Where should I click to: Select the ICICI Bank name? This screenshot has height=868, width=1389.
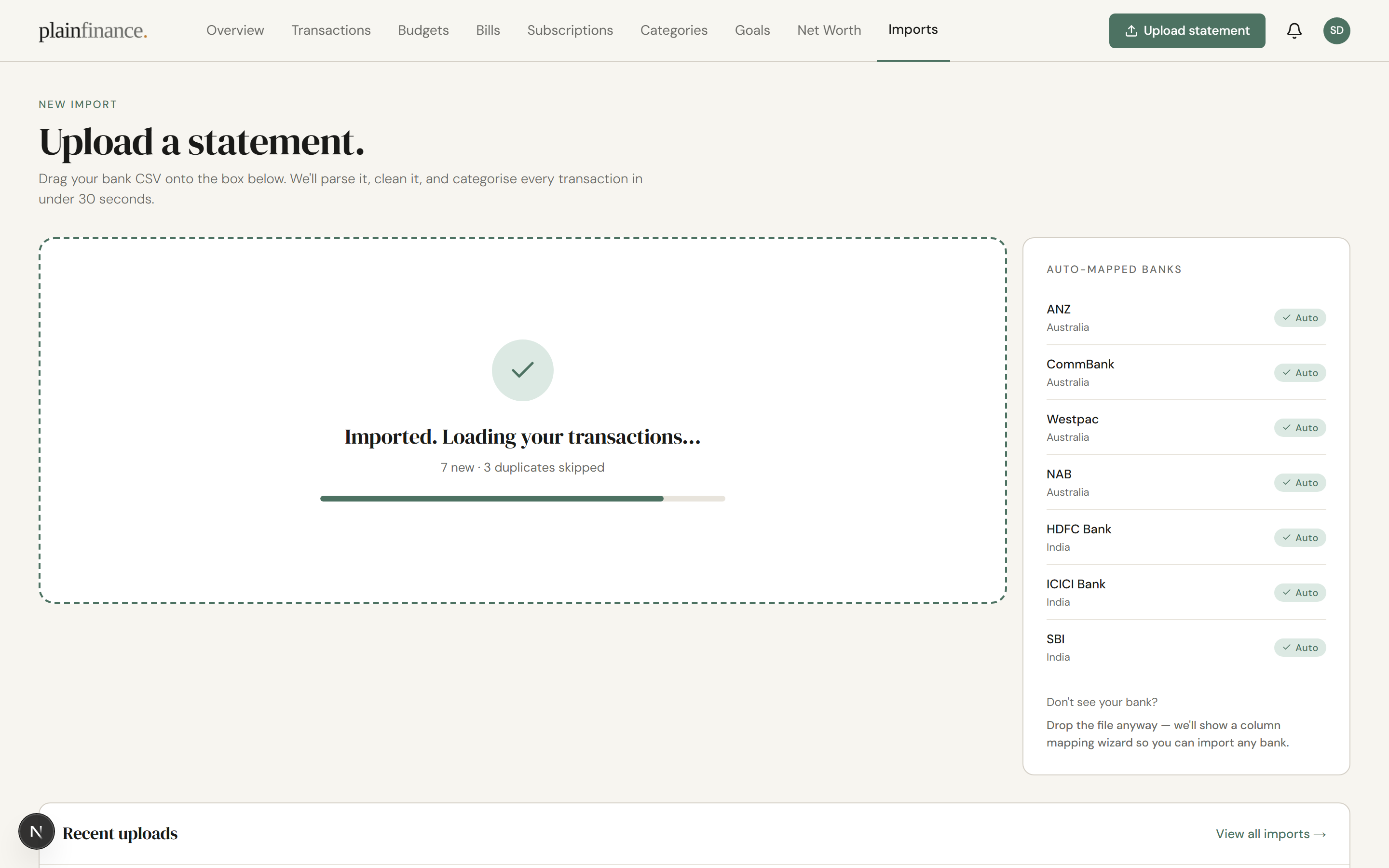tap(1076, 584)
